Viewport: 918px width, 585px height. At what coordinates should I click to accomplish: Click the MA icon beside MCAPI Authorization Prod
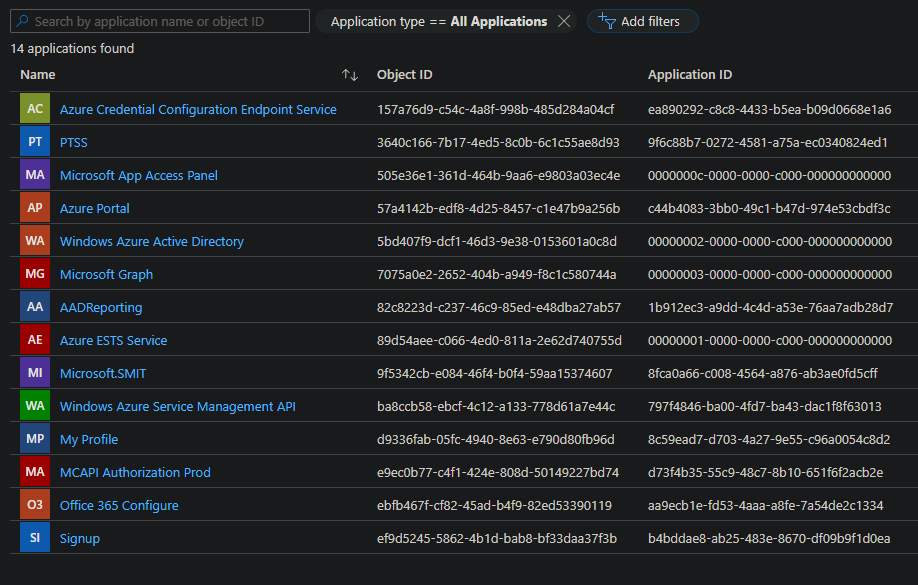[35, 472]
